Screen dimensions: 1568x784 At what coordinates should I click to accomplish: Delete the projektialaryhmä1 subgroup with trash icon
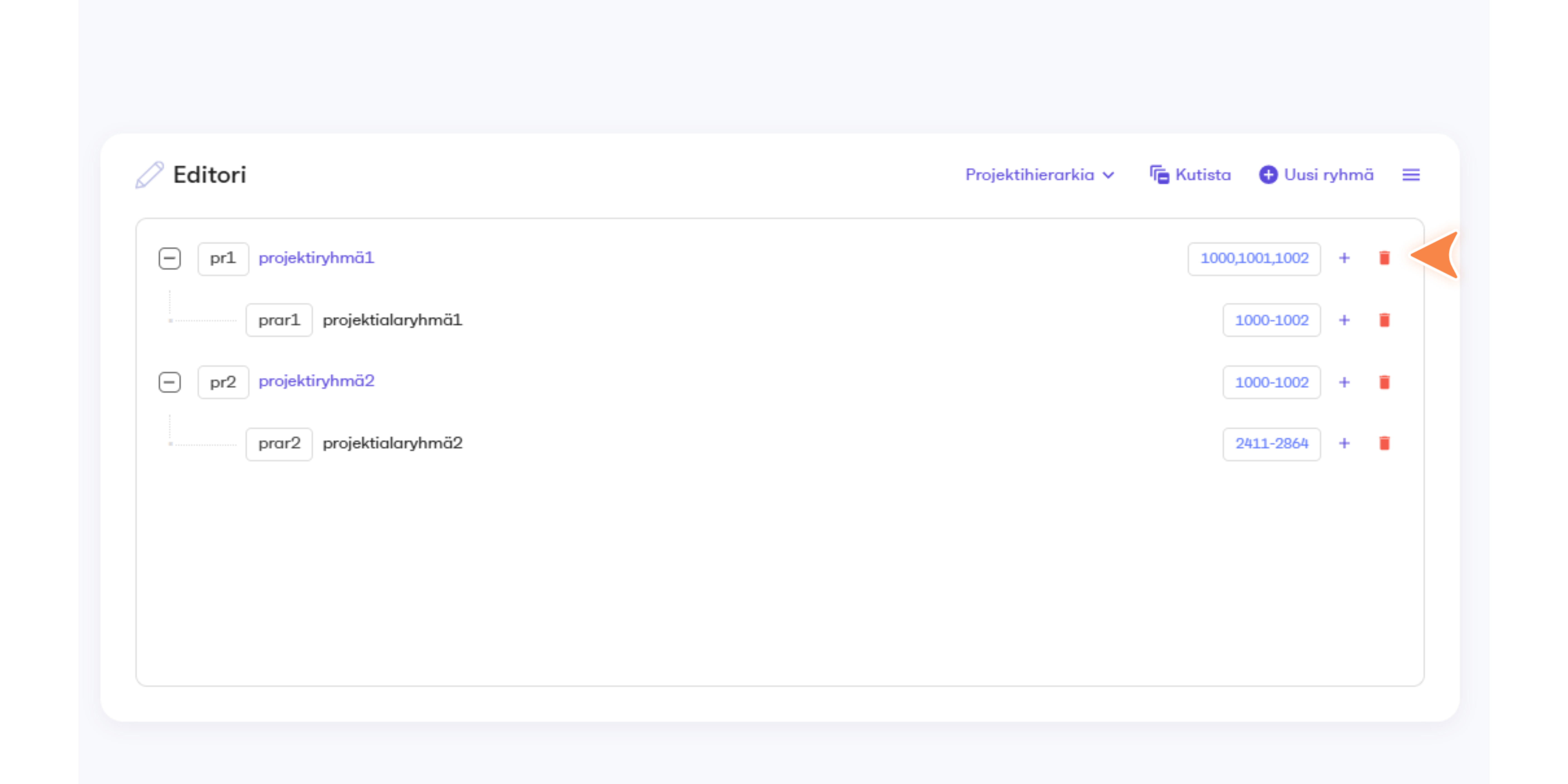click(x=1384, y=320)
